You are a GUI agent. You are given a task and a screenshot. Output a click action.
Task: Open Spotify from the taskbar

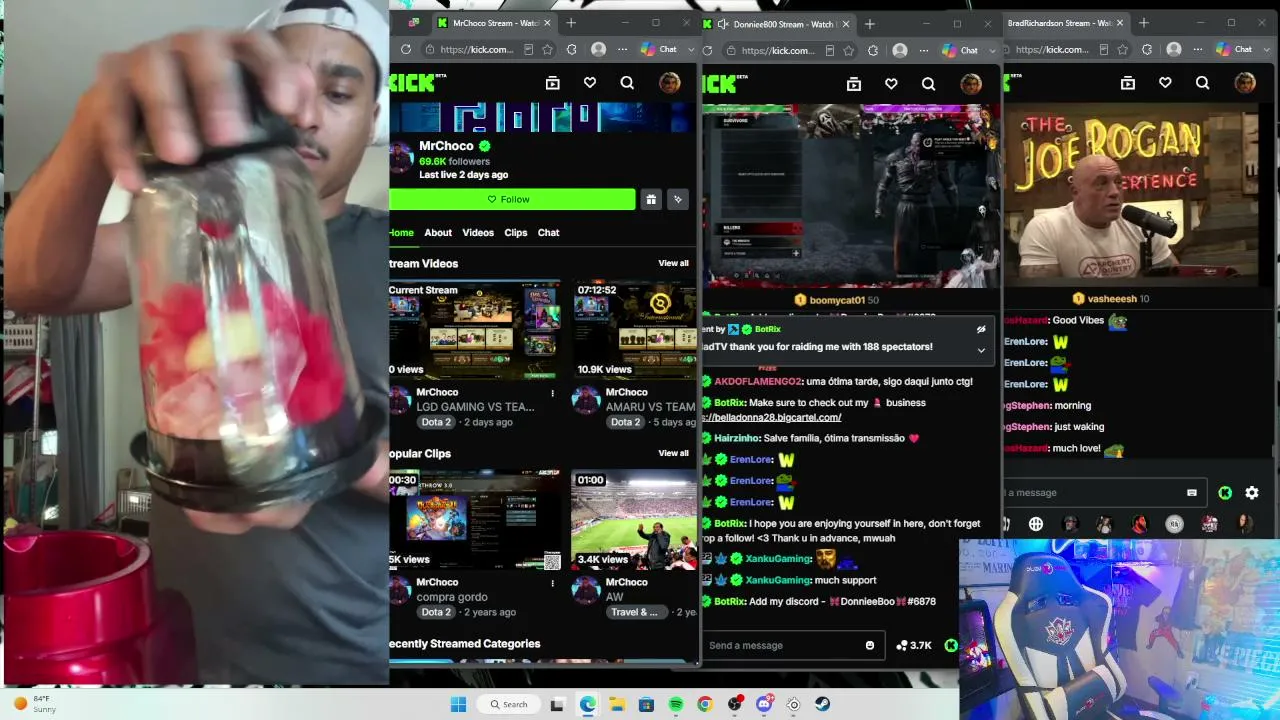(676, 704)
